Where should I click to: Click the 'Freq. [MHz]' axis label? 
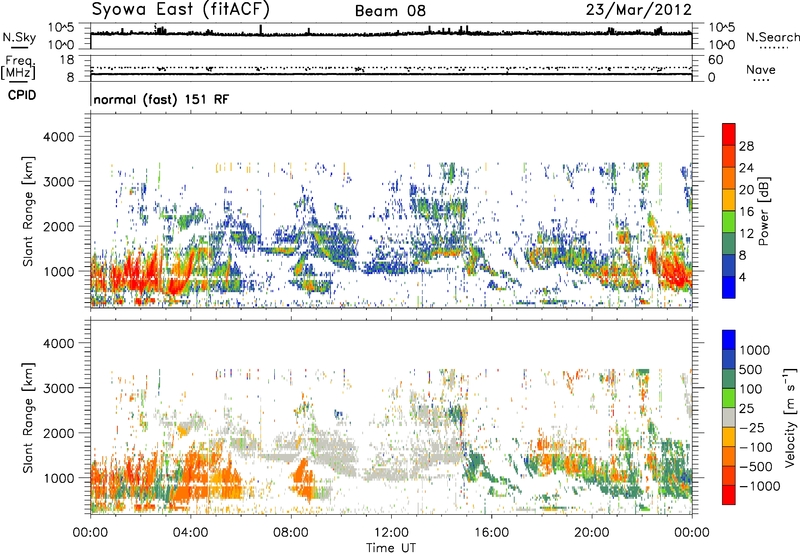click(18, 67)
